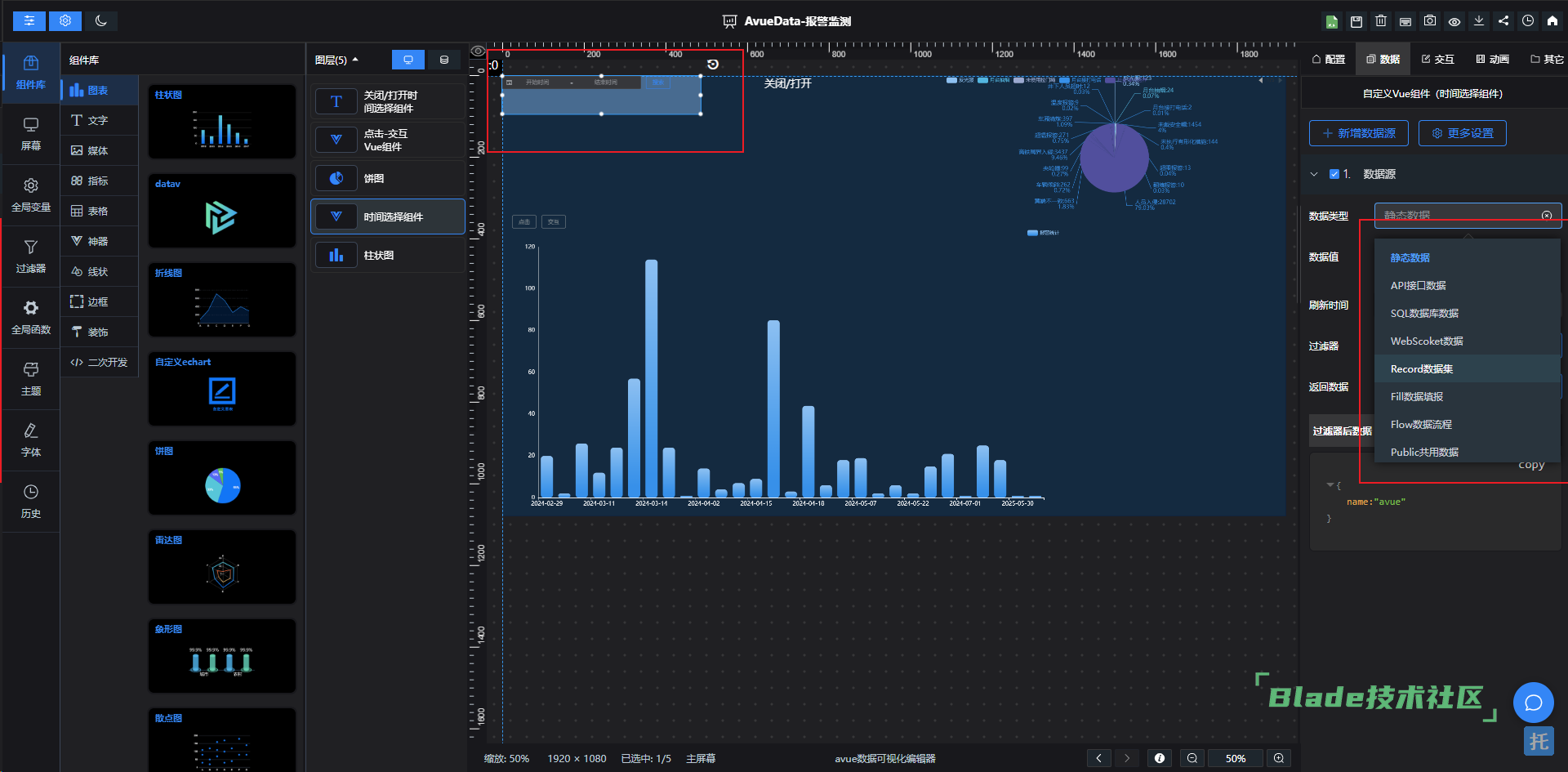
Task: Click the save (floppy disk) icon
Action: tap(1356, 21)
